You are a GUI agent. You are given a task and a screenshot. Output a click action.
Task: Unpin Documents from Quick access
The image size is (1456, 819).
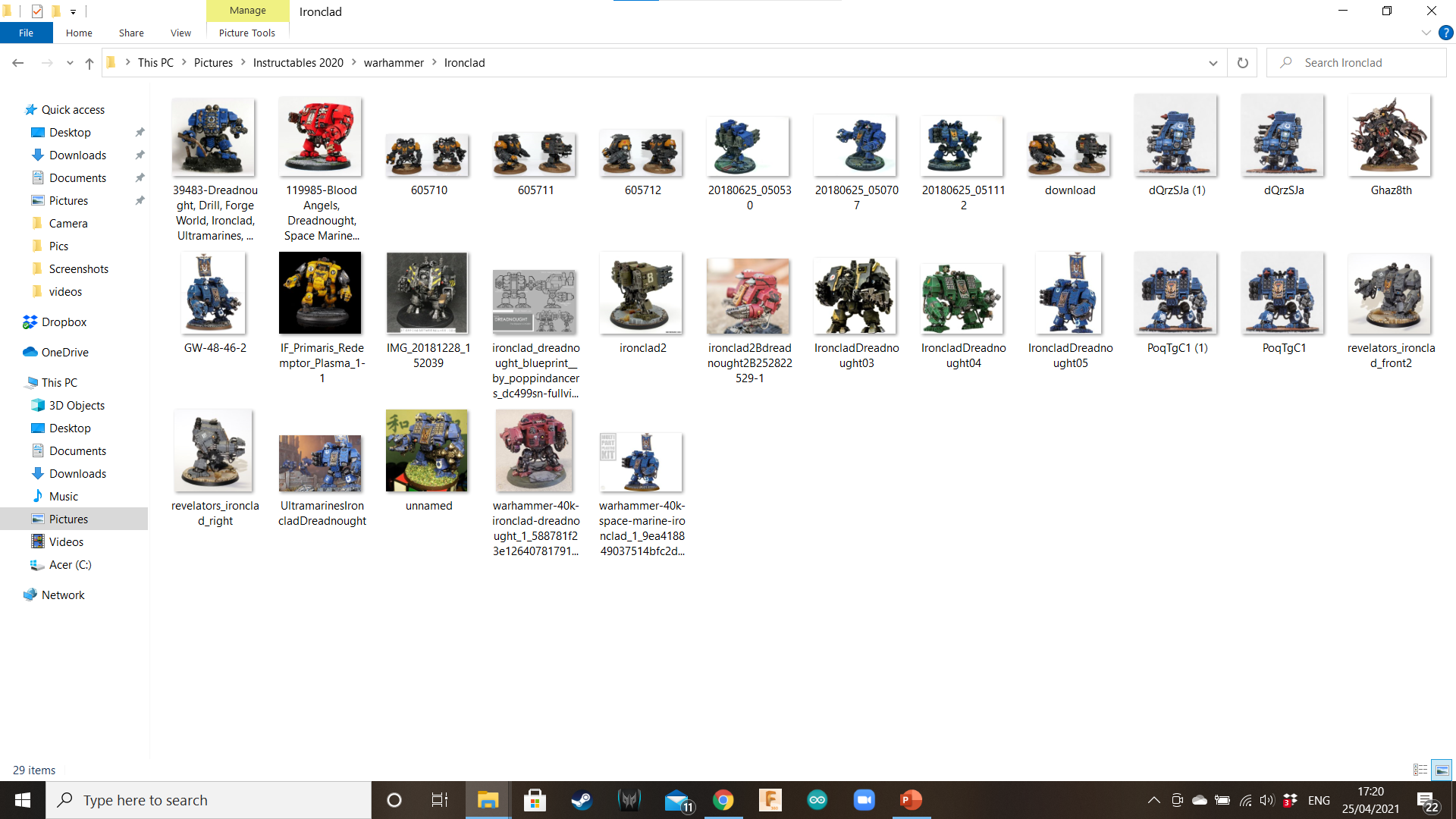140,177
